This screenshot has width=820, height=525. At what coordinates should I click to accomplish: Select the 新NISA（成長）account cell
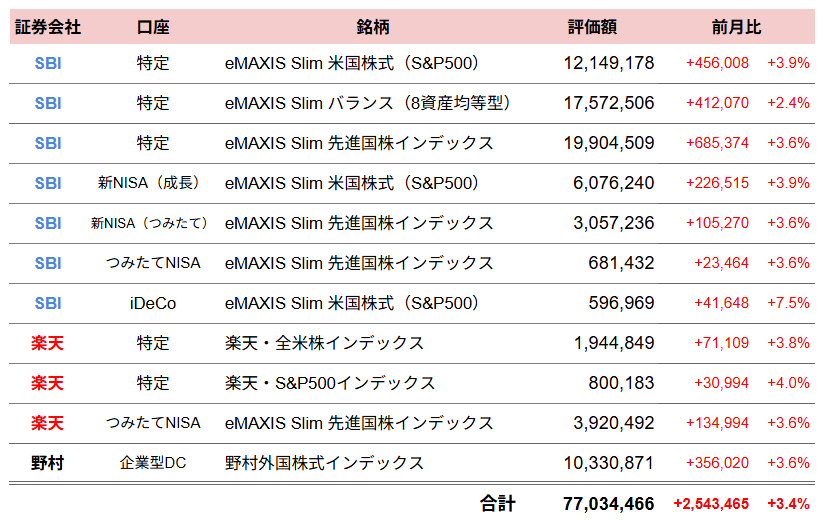point(153,183)
